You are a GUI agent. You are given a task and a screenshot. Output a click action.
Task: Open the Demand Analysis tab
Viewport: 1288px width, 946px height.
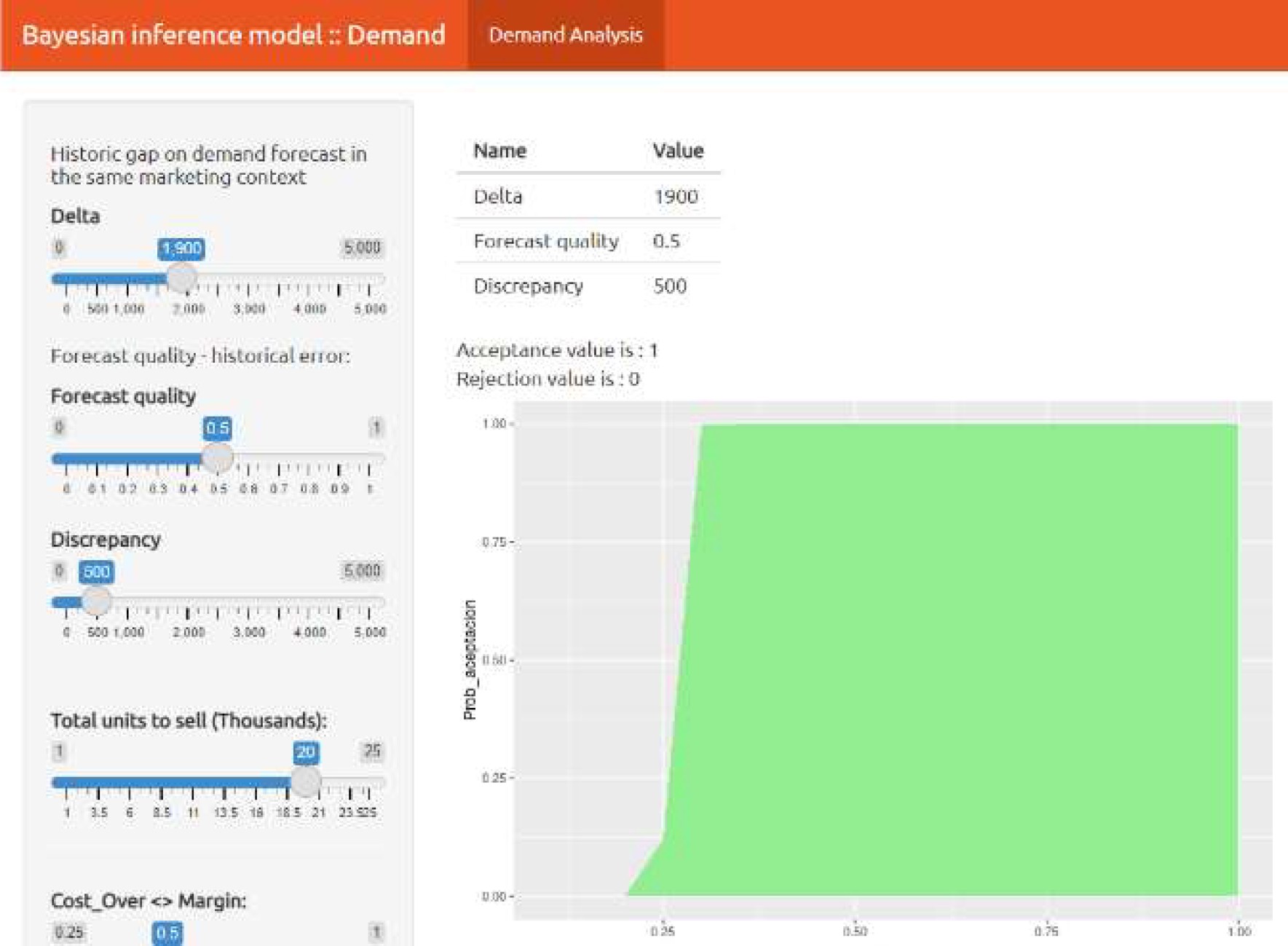pos(565,35)
